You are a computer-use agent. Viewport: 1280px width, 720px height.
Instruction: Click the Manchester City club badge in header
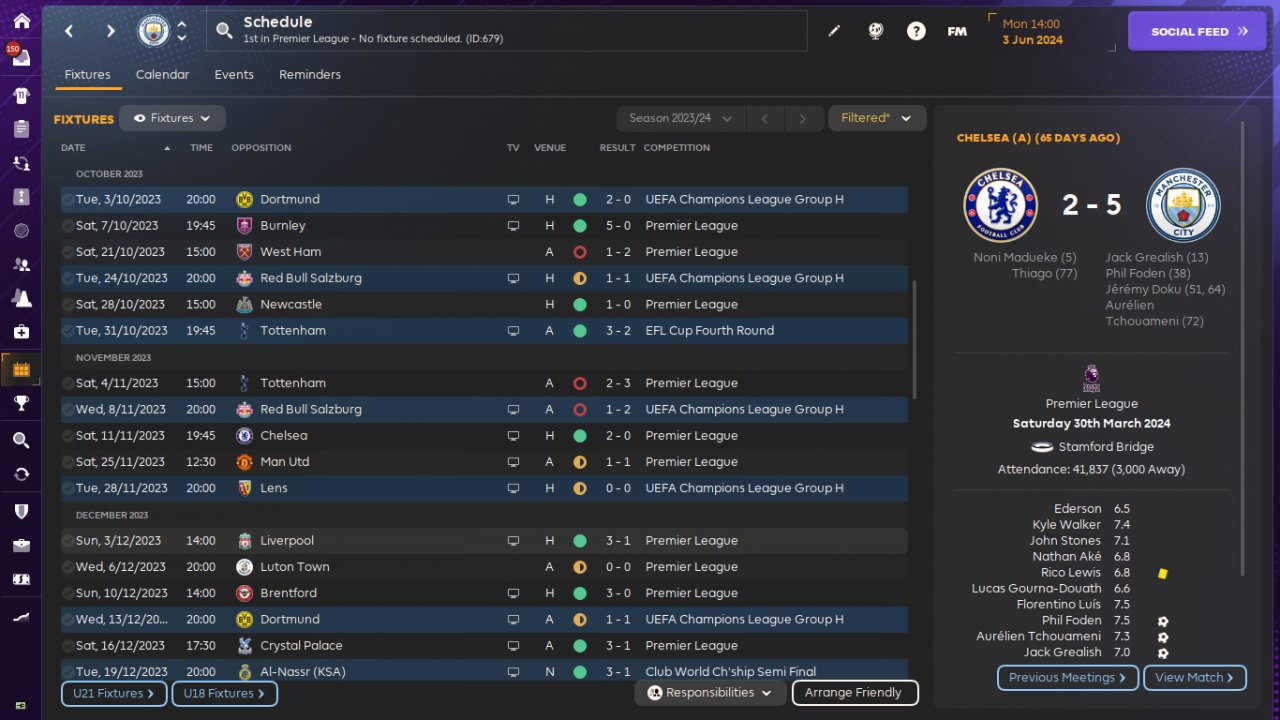coord(153,31)
